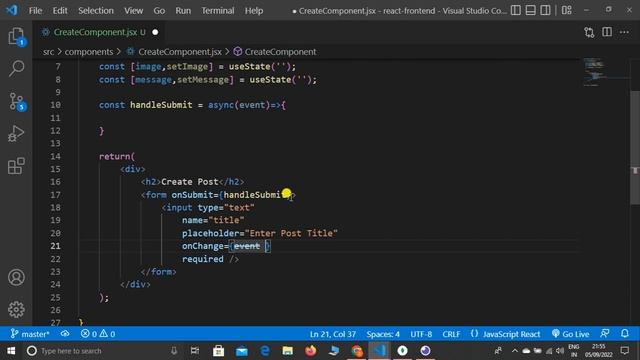This screenshot has height=360, width=640.
Task: Click handleSubmit on line 10
Action: (x=161, y=105)
